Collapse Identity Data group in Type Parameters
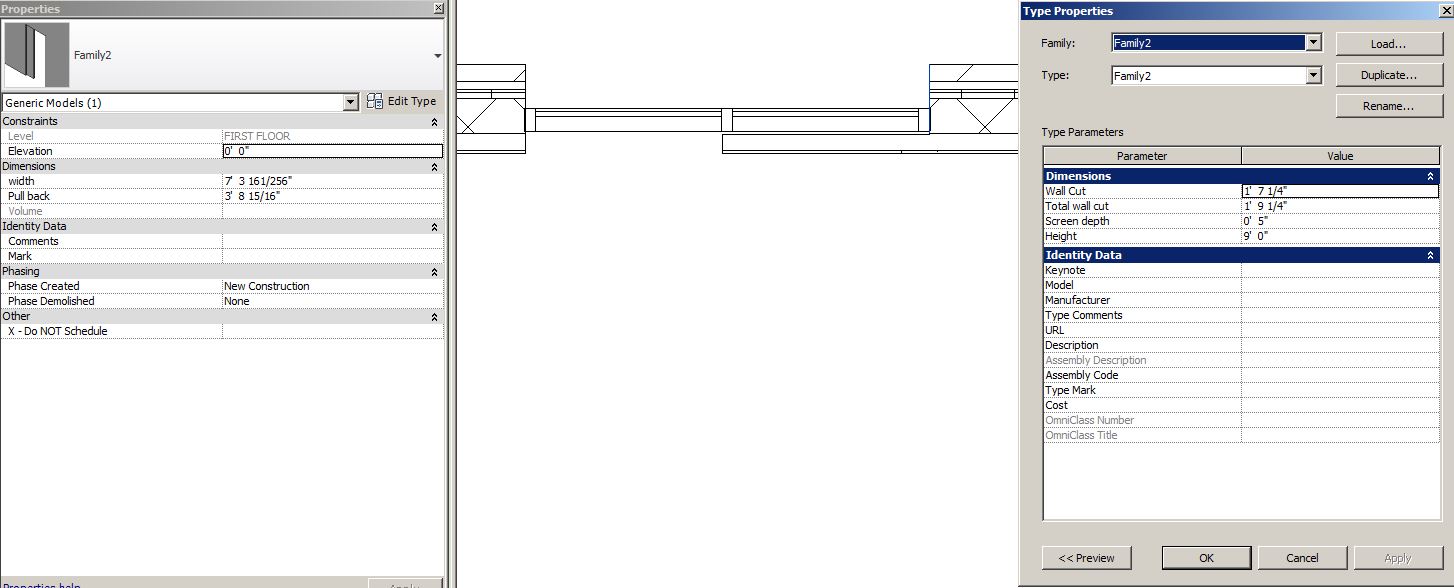 pos(1430,255)
